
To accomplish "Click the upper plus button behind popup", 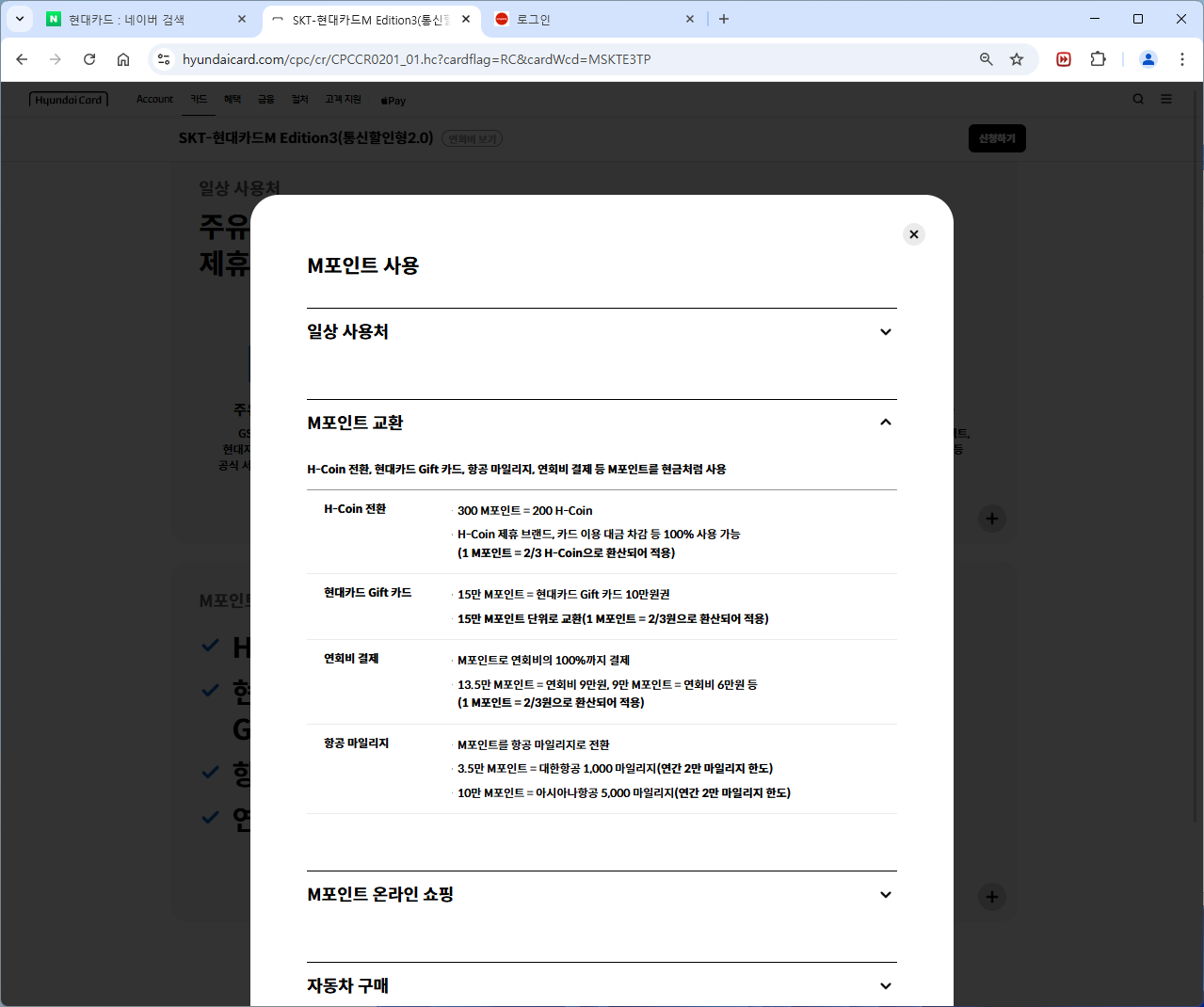I will pos(991,519).
